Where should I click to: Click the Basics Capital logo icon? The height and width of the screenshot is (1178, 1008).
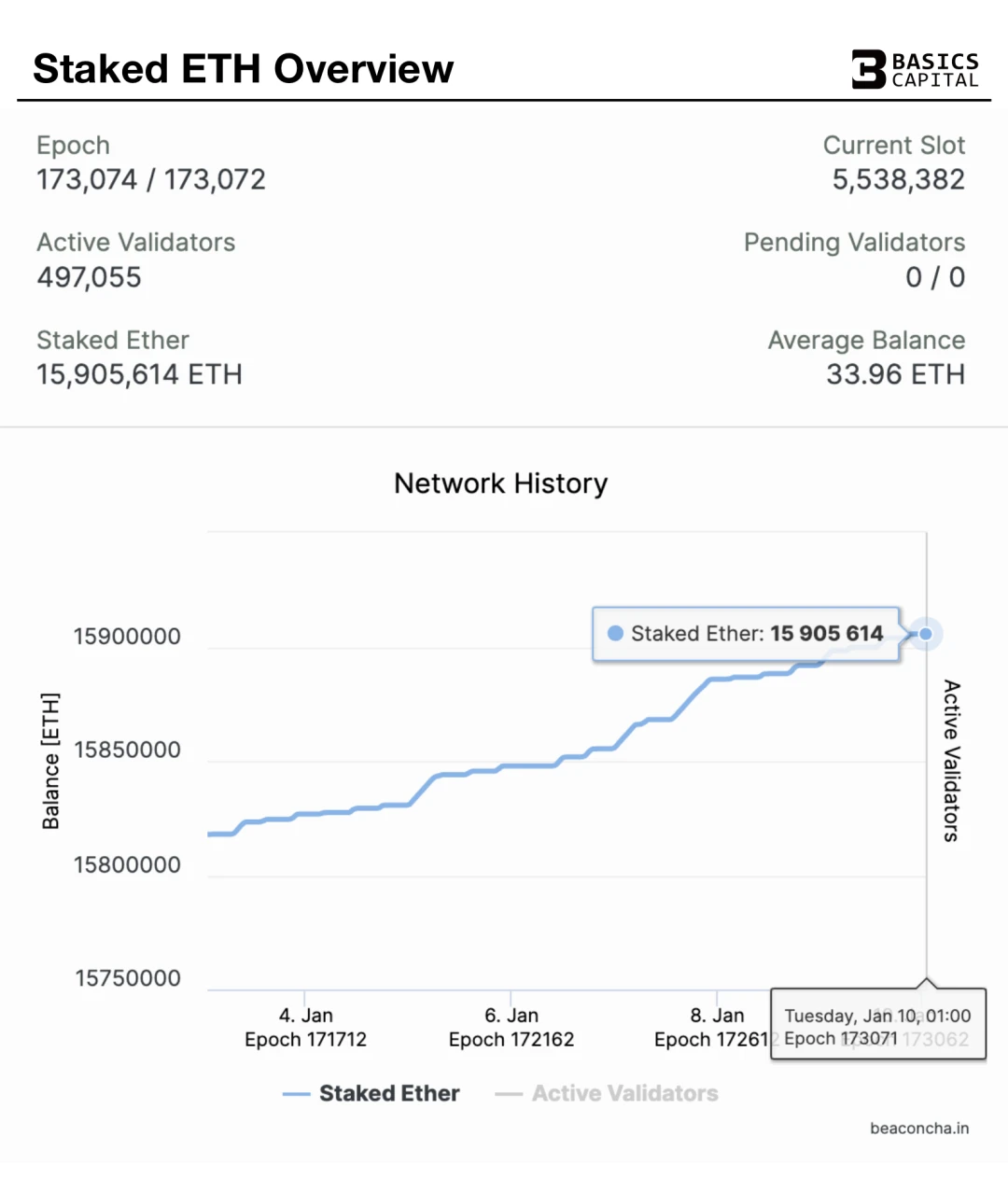(868, 69)
